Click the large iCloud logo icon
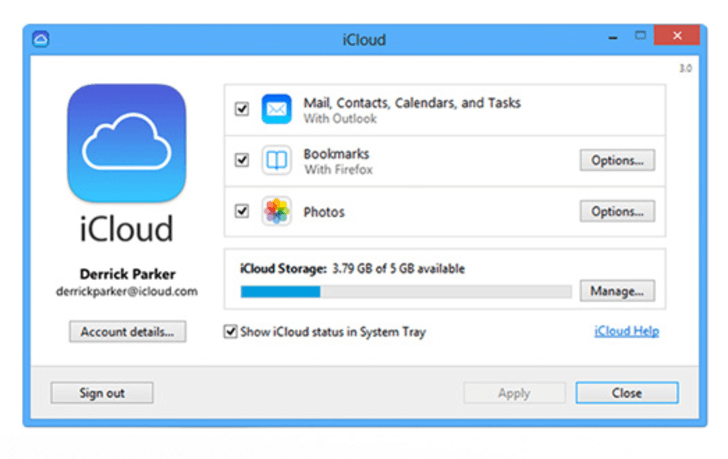The image size is (728, 459). point(127,143)
